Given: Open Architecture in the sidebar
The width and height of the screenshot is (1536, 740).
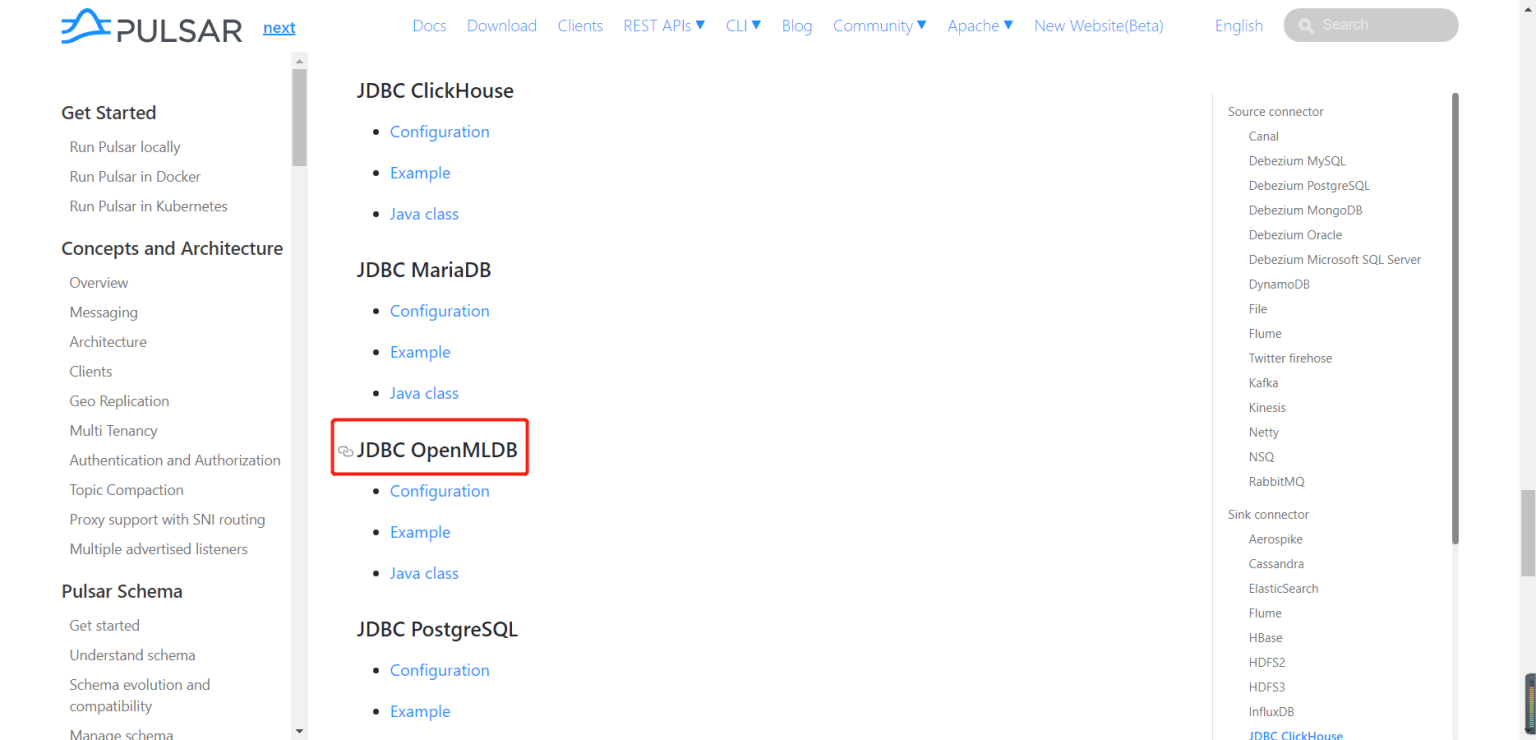Looking at the screenshot, I should pyautogui.click(x=108, y=342).
